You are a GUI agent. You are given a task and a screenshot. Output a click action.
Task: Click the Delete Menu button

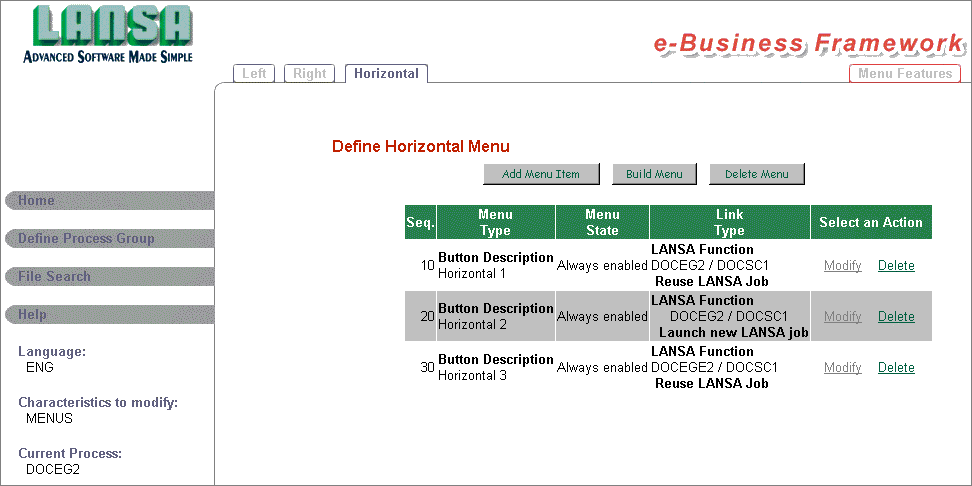click(x=757, y=174)
